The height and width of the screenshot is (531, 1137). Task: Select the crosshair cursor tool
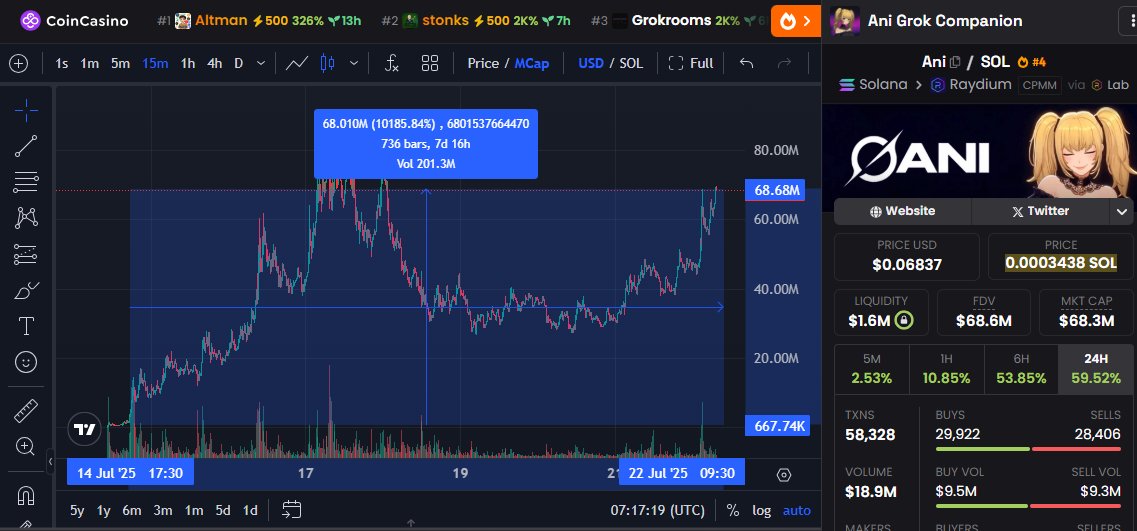coord(26,111)
